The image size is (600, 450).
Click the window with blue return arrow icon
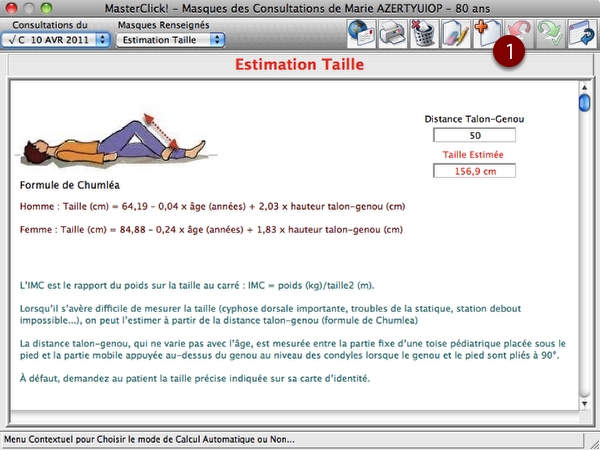pyautogui.click(x=582, y=34)
